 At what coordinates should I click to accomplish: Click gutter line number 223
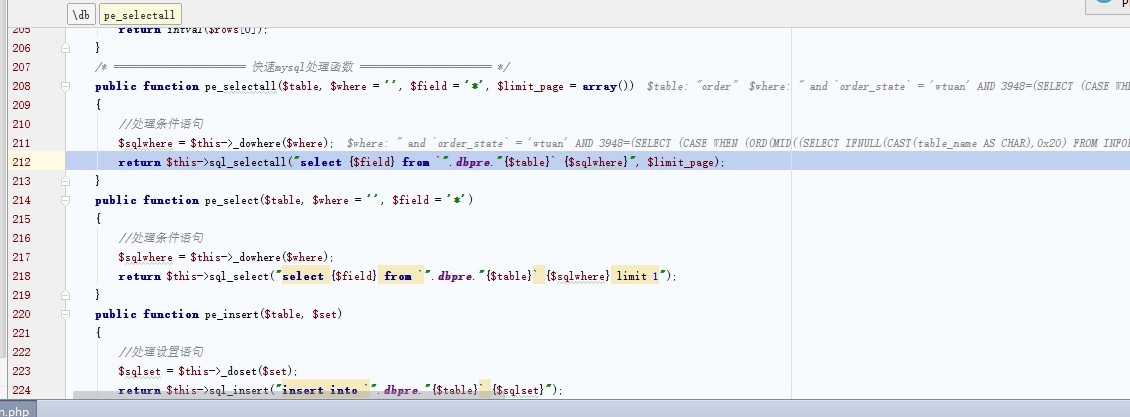pos(22,371)
